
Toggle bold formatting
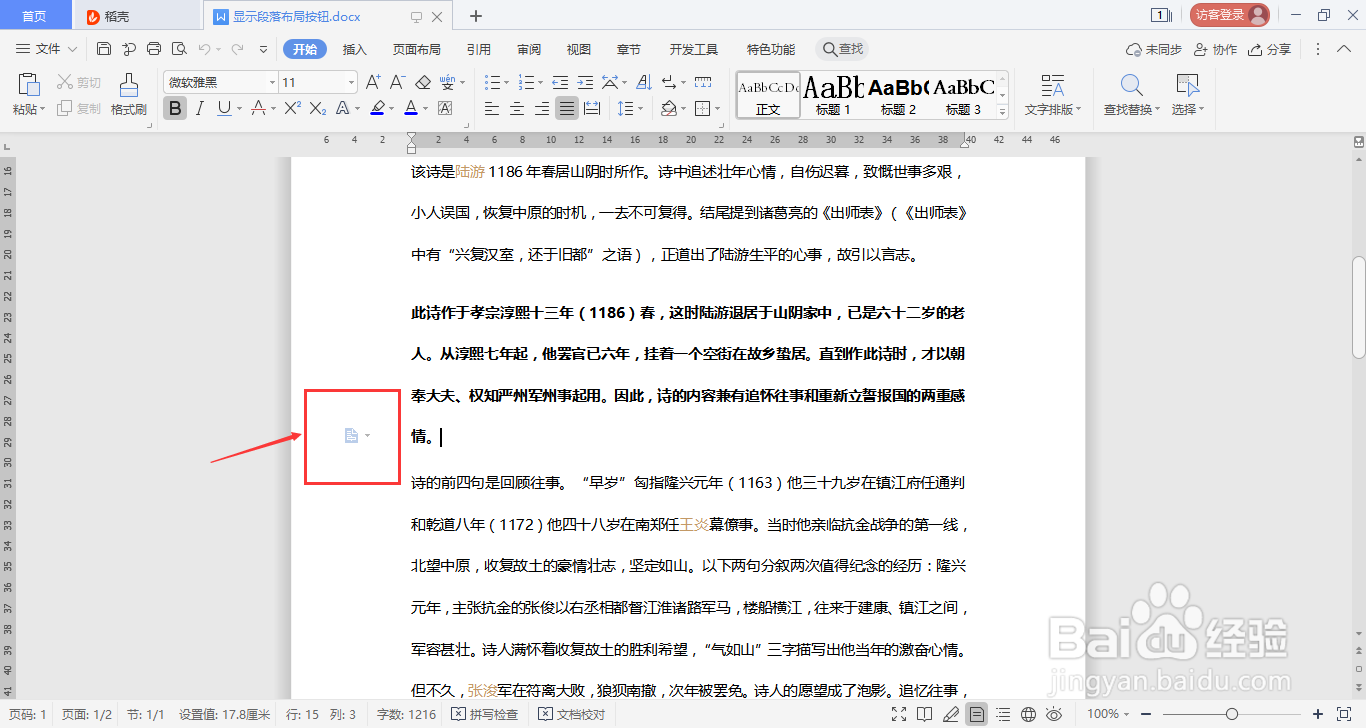tap(175, 107)
